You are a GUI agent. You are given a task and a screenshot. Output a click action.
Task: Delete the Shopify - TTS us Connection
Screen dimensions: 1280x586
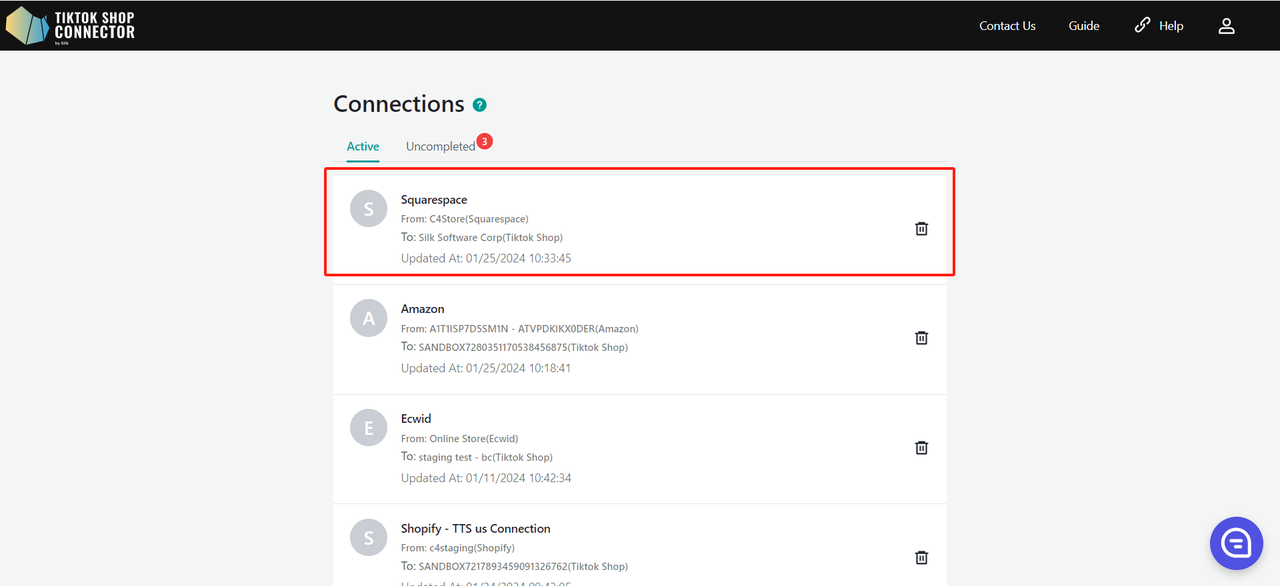click(x=922, y=558)
